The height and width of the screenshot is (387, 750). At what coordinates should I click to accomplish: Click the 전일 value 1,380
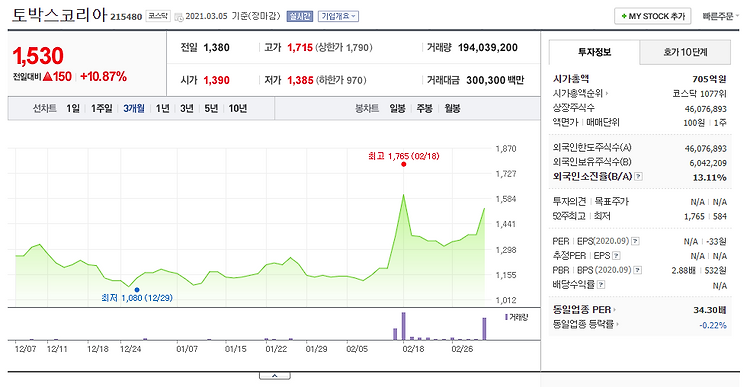tap(217, 47)
